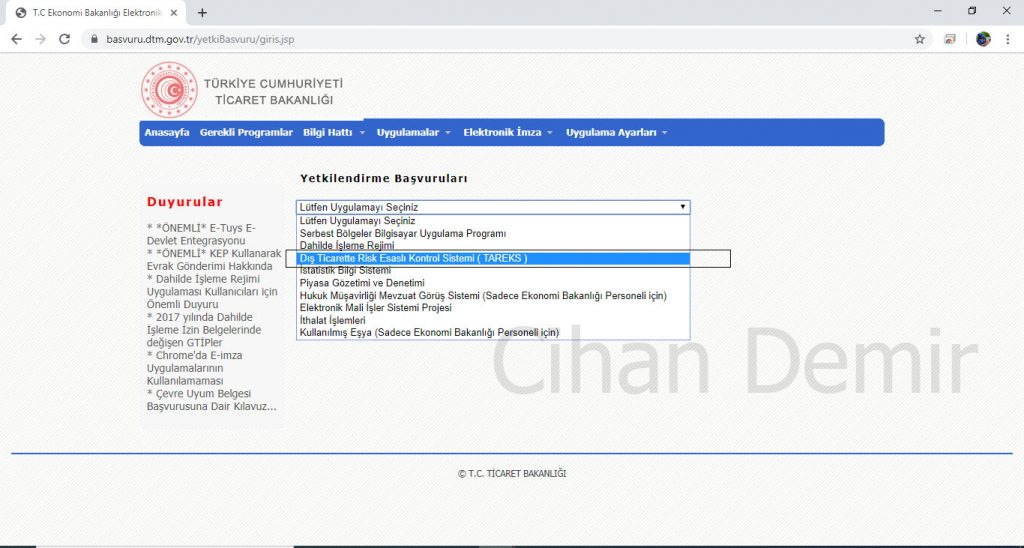Image resolution: width=1024 pixels, height=548 pixels.
Task: Select Serbest Bölgeler Bilgisayar Uygulama Programı
Action: click(493, 233)
